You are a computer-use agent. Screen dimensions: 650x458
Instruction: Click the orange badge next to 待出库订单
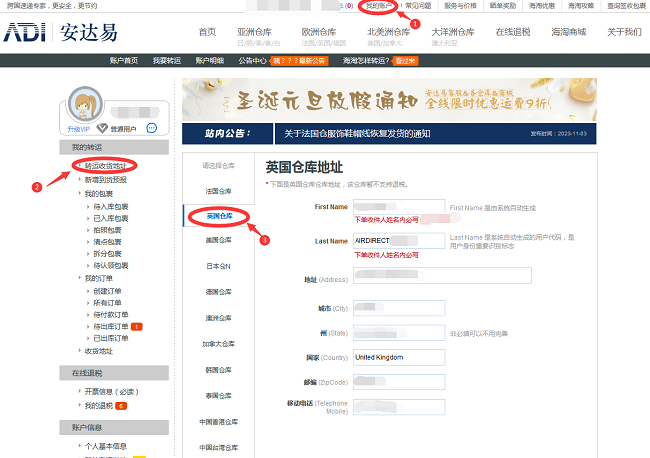(x=137, y=326)
